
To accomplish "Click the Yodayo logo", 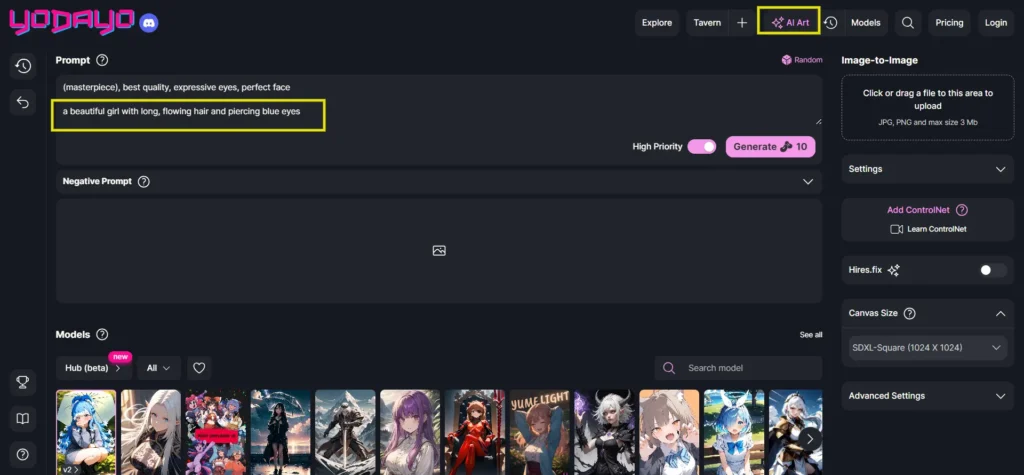I will point(72,22).
